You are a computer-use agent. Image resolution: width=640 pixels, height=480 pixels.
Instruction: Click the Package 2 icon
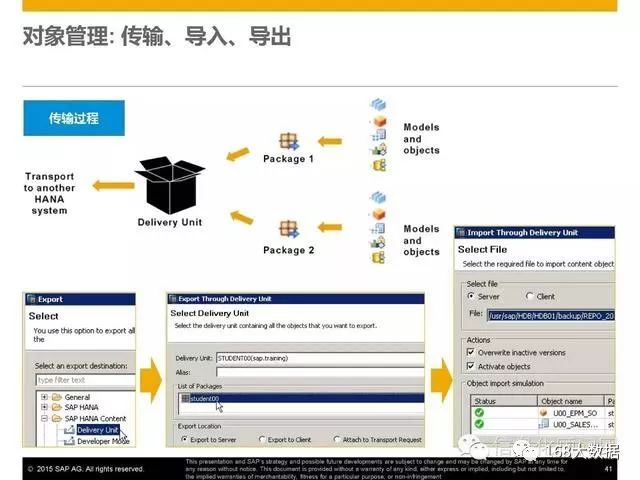pos(289,229)
